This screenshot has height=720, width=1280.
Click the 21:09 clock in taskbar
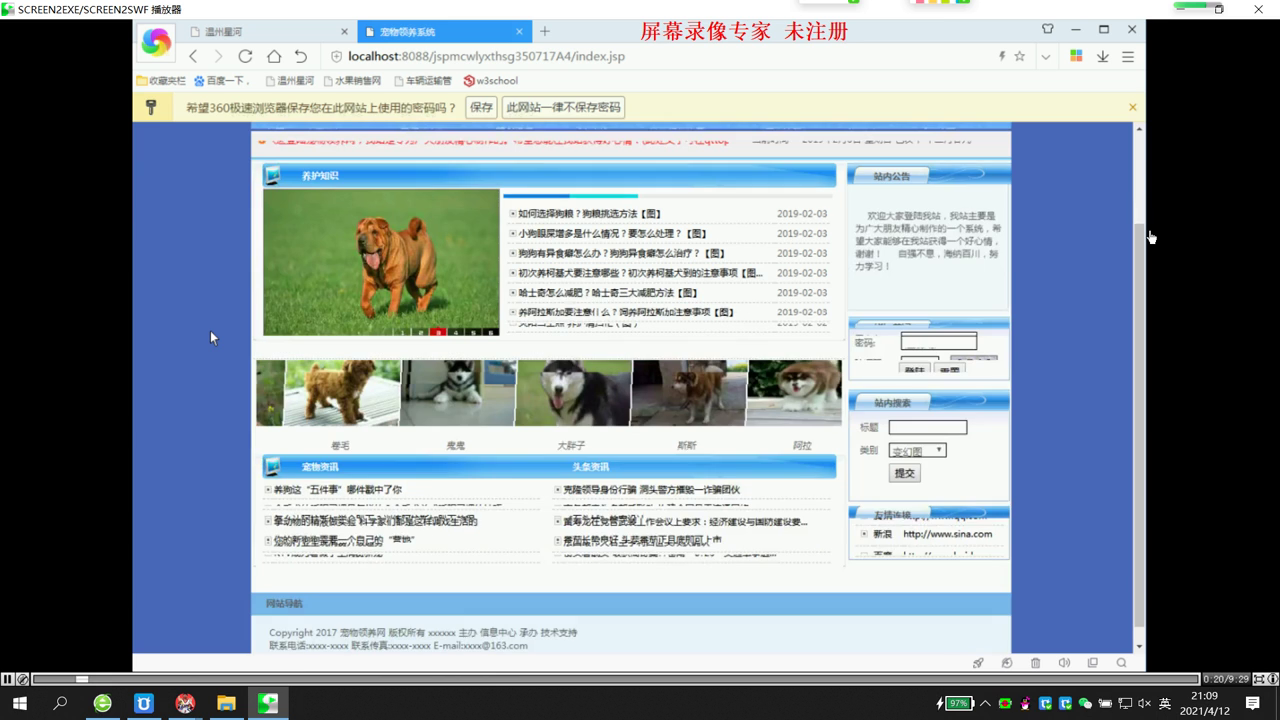tap(1205, 696)
